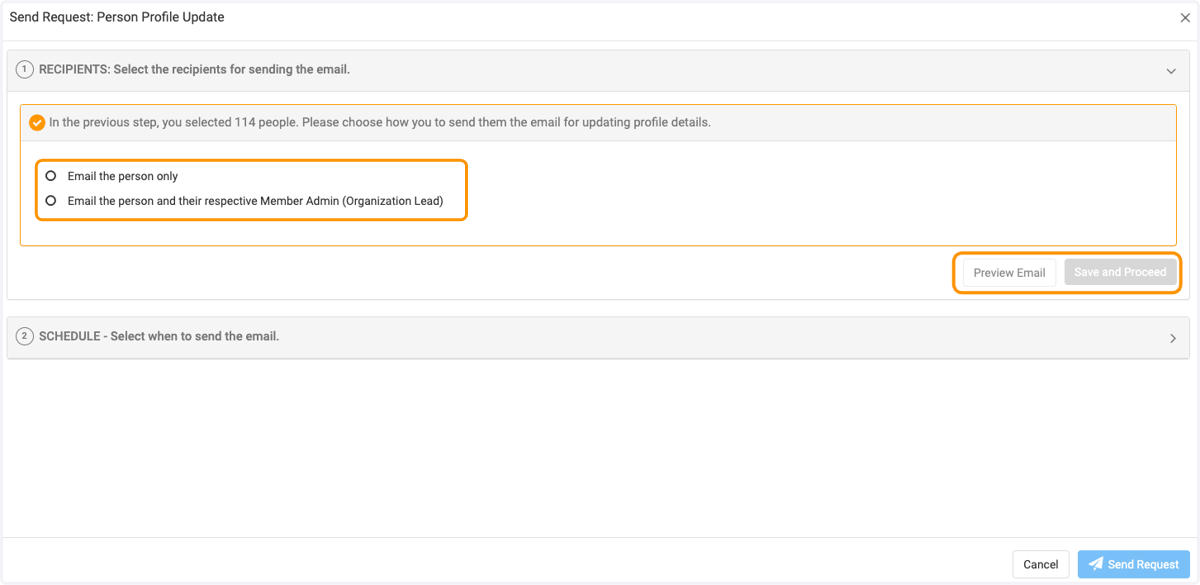Viewport: 1200px width, 585px height.
Task: Click Save and Proceed button
Action: coord(1120,272)
